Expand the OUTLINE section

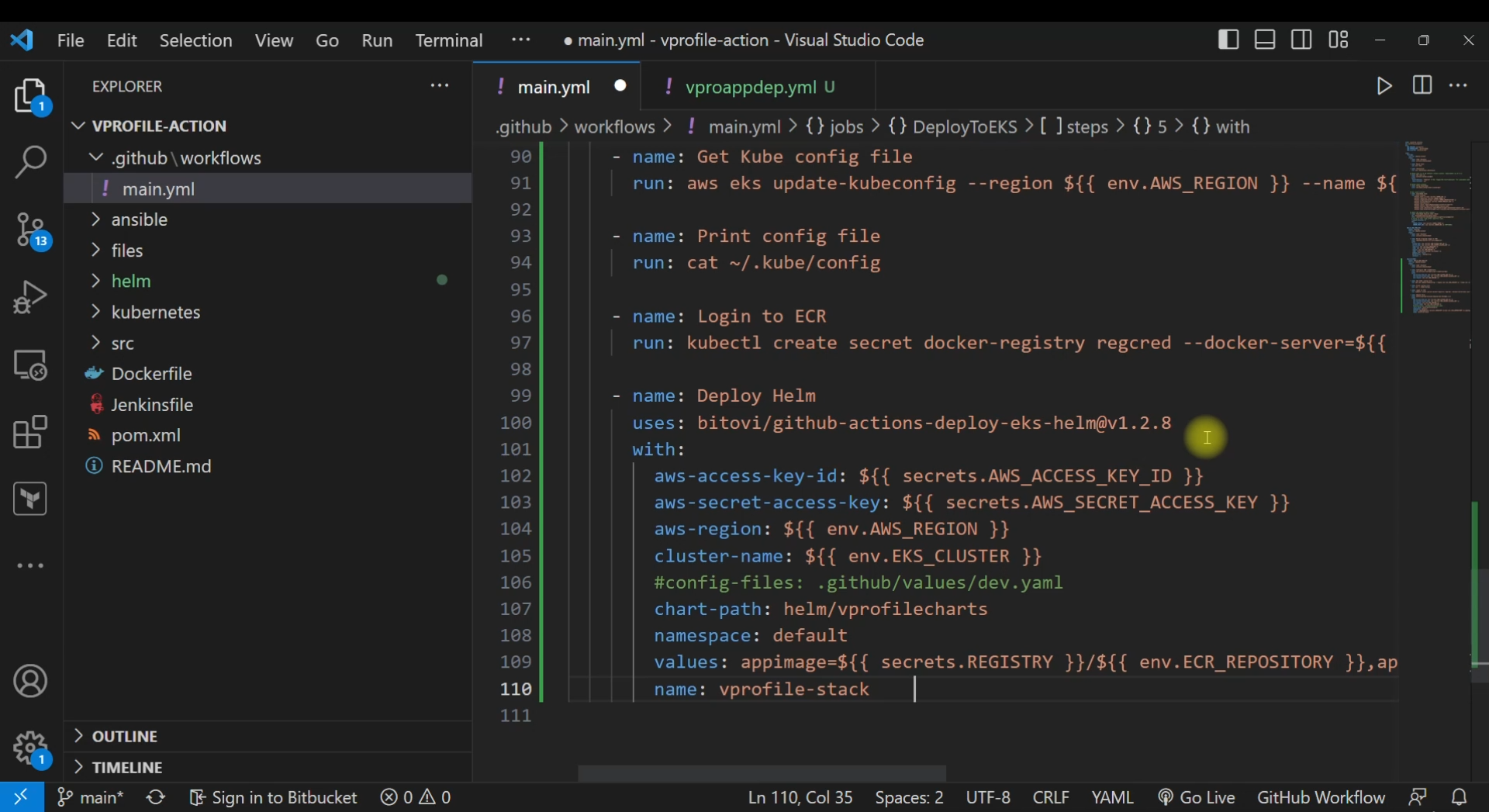[268, 736]
